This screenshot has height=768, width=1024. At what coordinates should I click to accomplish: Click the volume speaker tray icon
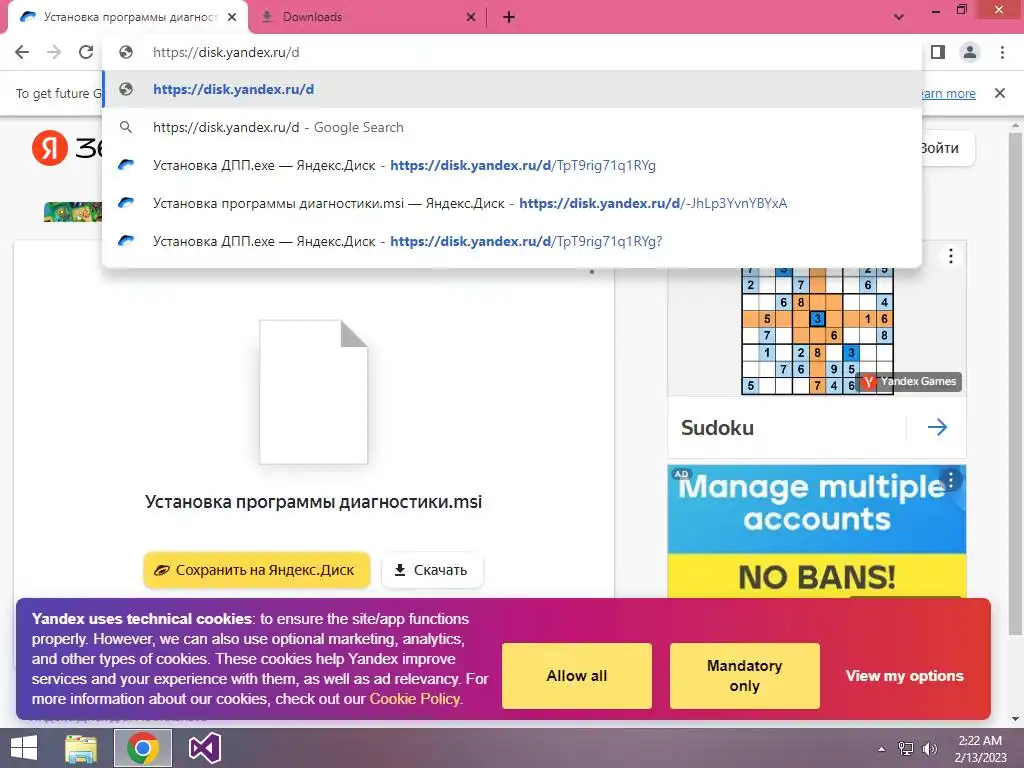[x=929, y=749]
